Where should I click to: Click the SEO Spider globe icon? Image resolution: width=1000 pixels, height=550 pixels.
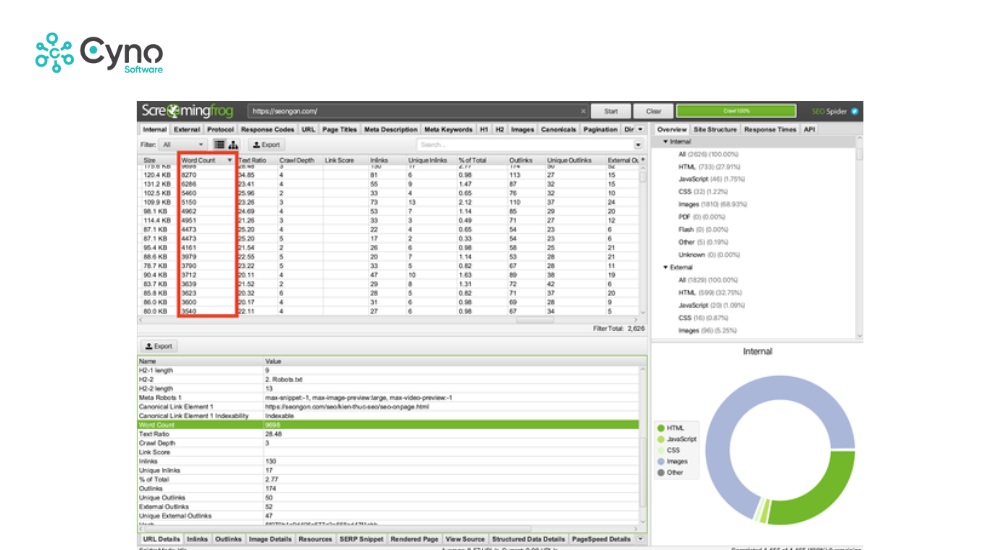click(x=855, y=111)
